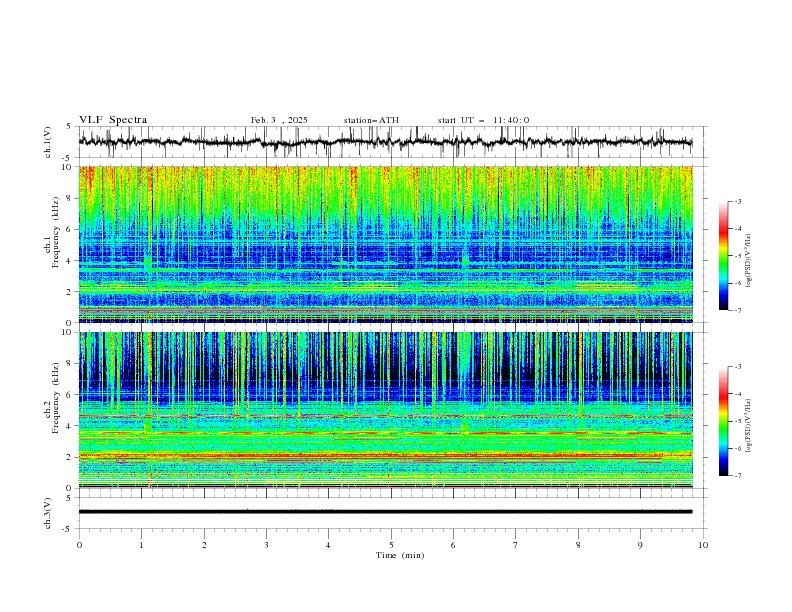Viewport: 792px width, 612px height.
Task: Click the 'VLF Spectra' title text
Action: [x=113, y=120]
